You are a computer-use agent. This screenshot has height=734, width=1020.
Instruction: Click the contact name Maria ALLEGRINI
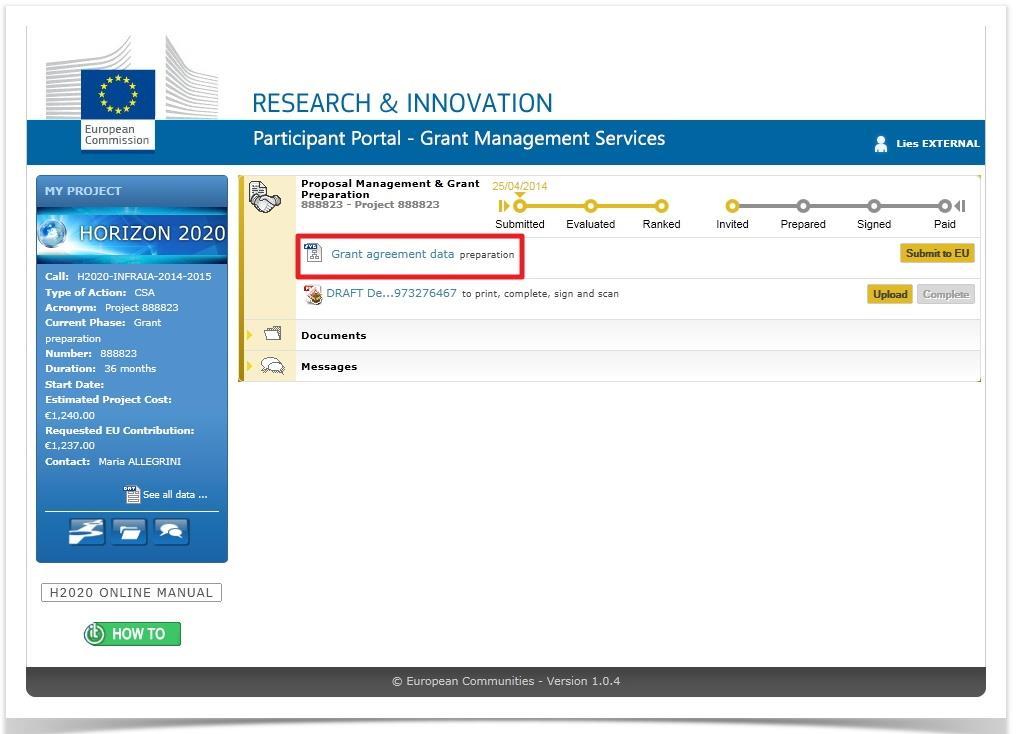[x=140, y=461]
